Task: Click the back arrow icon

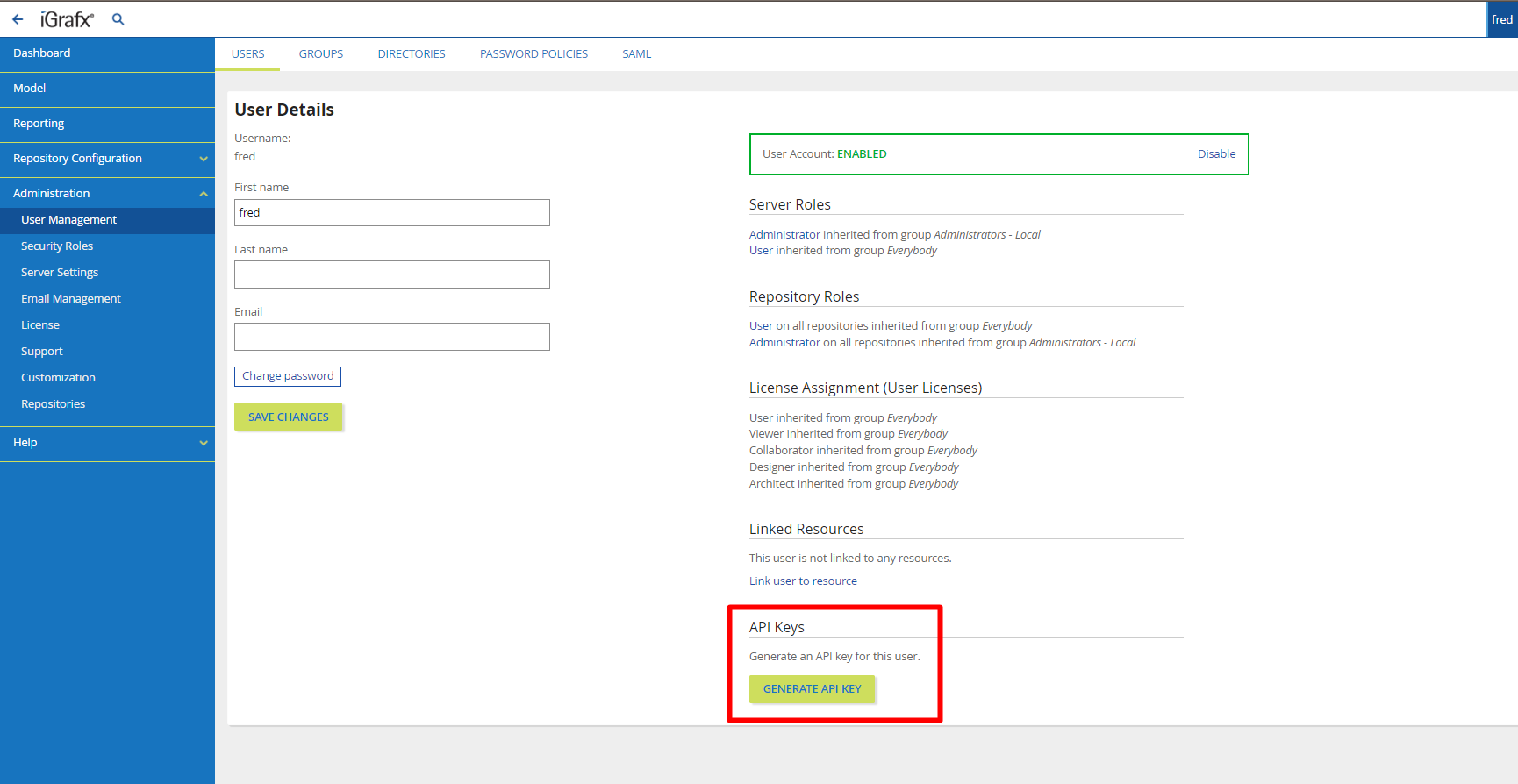Action: (x=18, y=19)
